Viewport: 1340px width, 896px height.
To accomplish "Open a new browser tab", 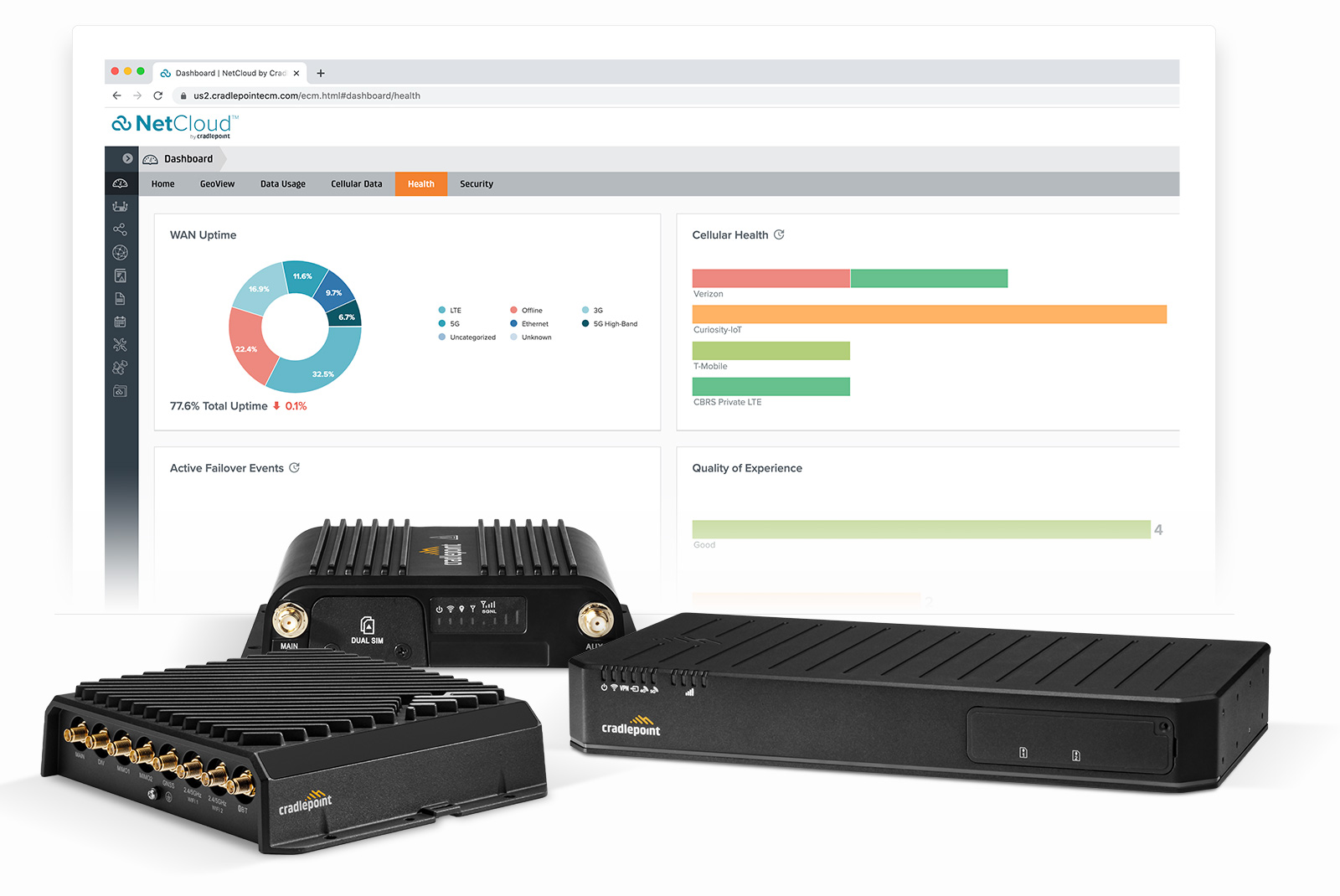I will (x=320, y=73).
